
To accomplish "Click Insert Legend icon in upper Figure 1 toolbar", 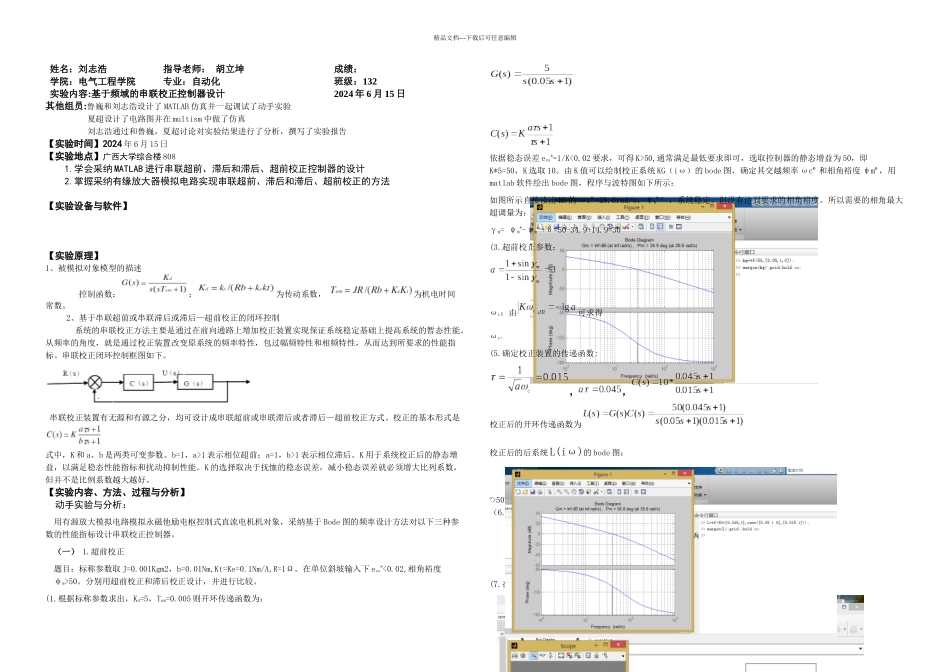I will click(x=660, y=227).
